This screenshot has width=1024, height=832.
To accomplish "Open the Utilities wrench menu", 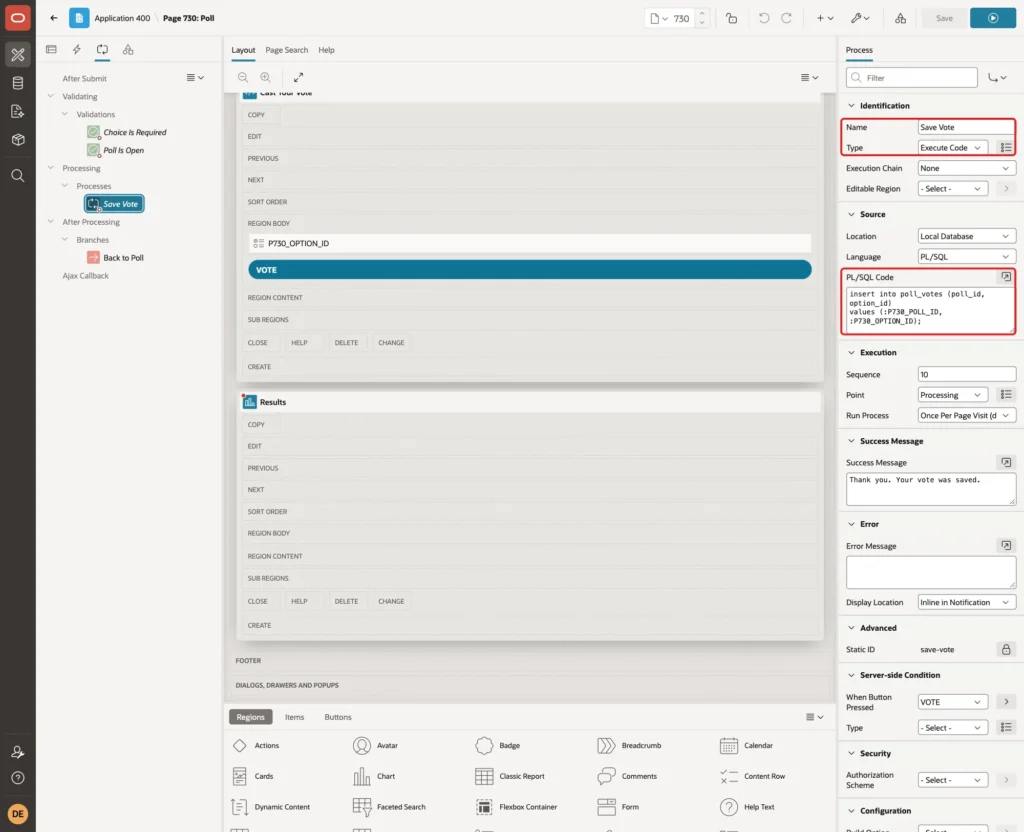I will coord(860,18).
